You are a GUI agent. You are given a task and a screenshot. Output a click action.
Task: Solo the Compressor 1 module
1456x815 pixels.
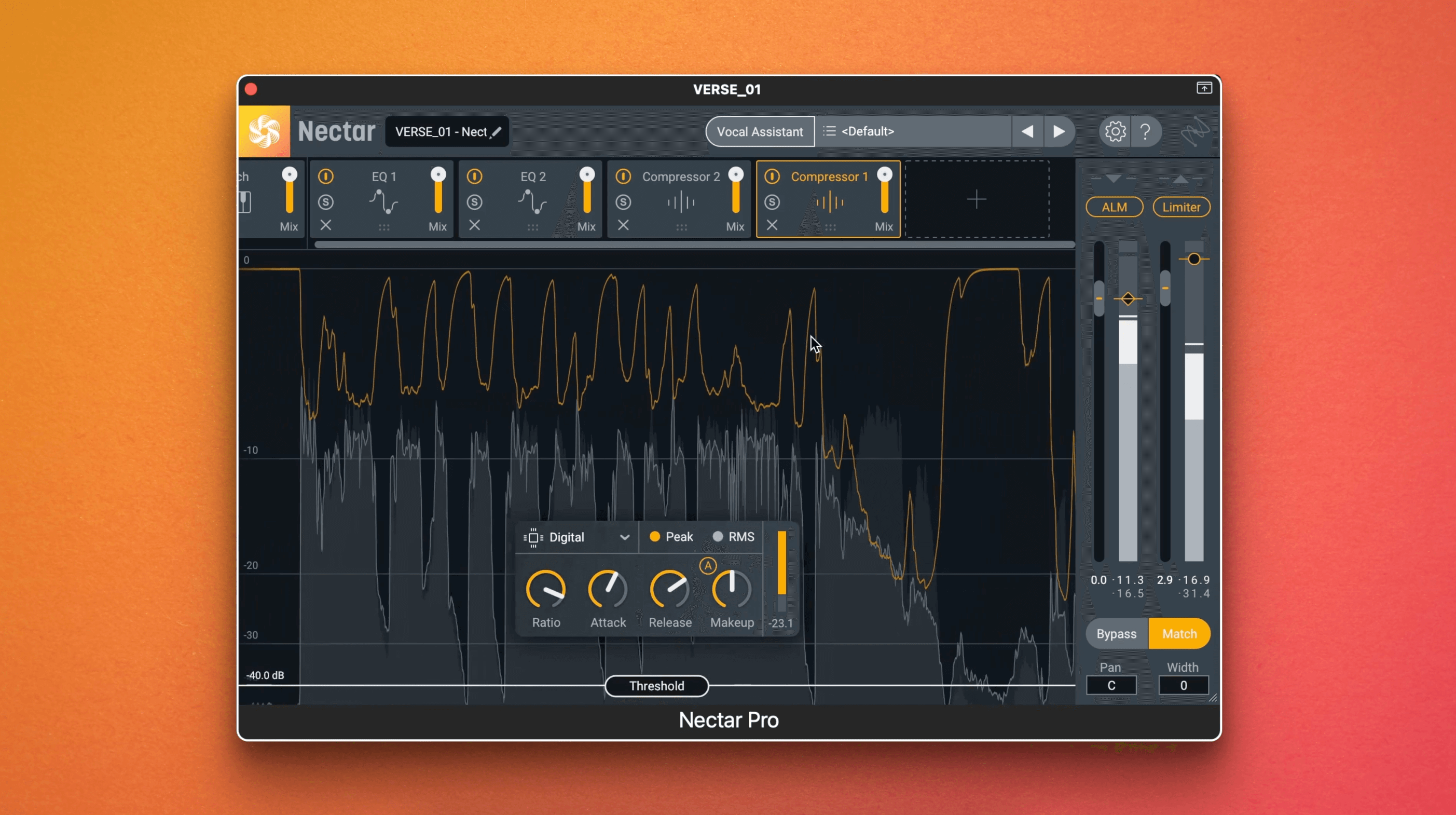click(x=772, y=202)
